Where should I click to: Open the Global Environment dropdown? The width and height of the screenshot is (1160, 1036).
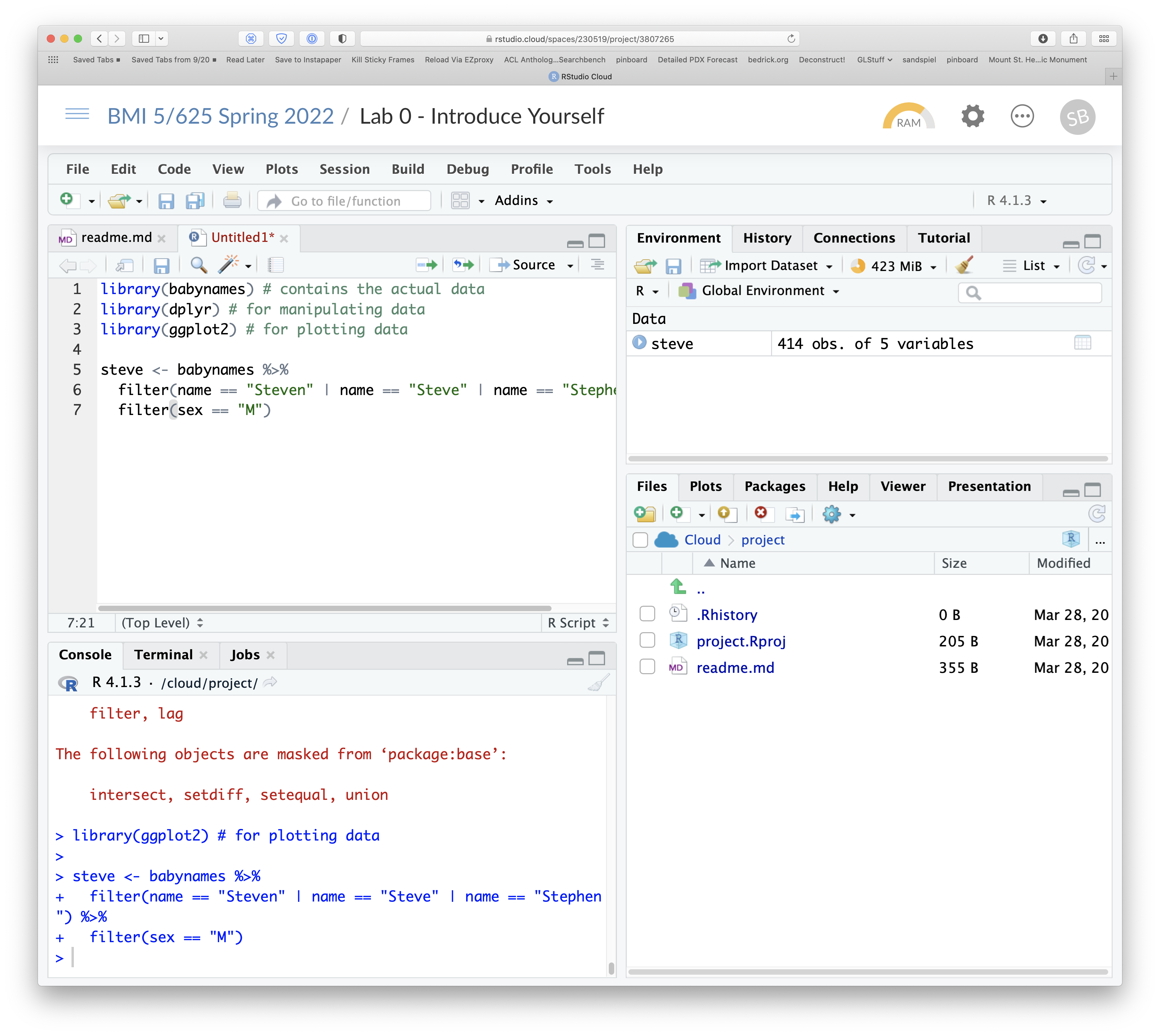coord(762,291)
